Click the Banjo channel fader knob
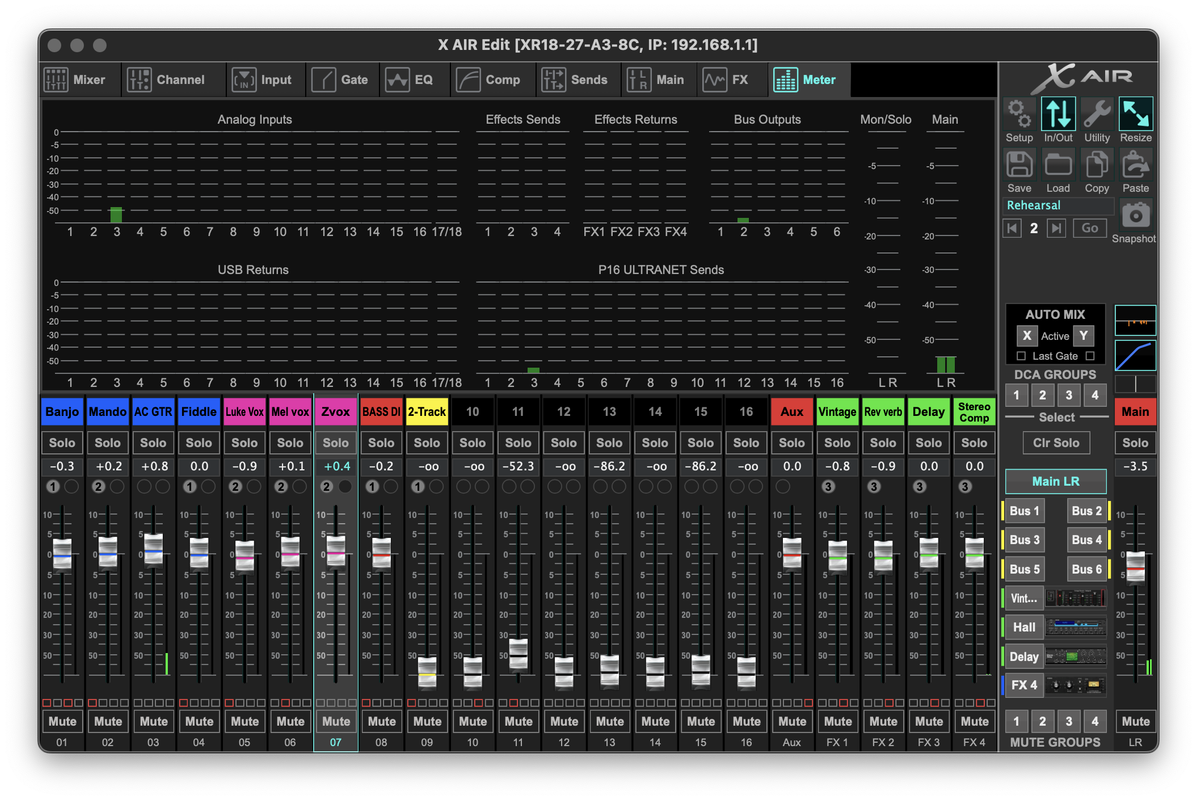 [x=62, y=554]
